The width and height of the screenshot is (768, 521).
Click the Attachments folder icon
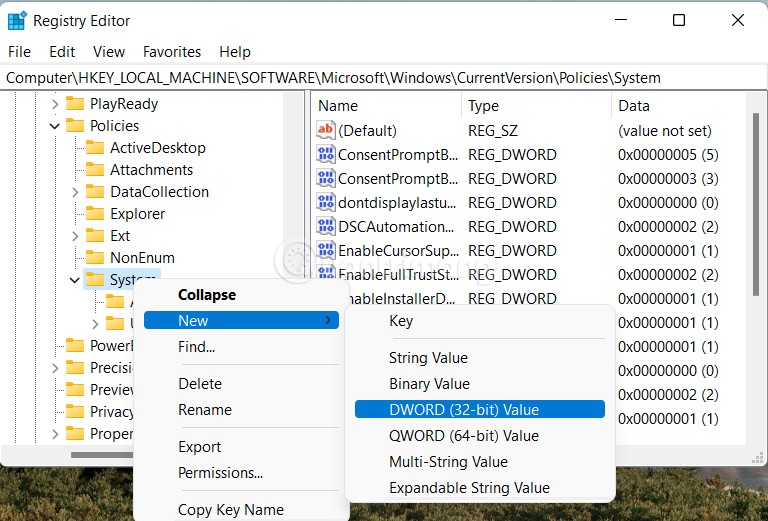pos(95,170)
